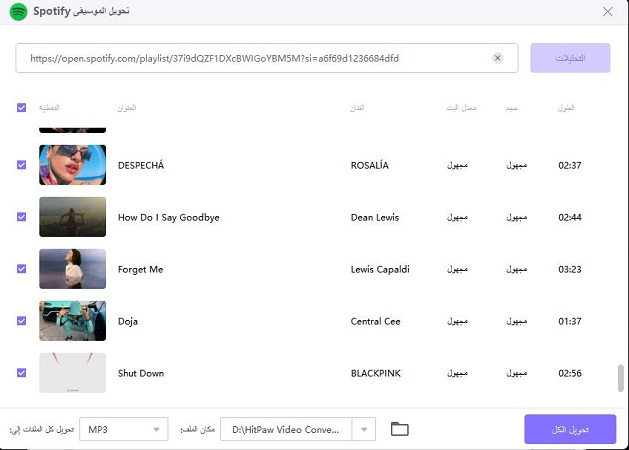
Task: Click artist name BLACKPINK
Action: [x=375, y=373]
